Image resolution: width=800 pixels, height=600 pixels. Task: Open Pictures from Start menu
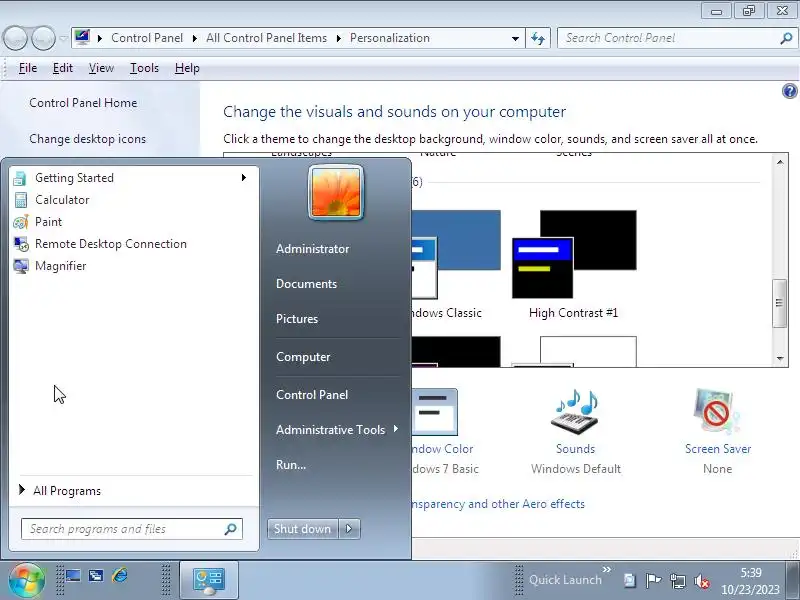point(296,319)
